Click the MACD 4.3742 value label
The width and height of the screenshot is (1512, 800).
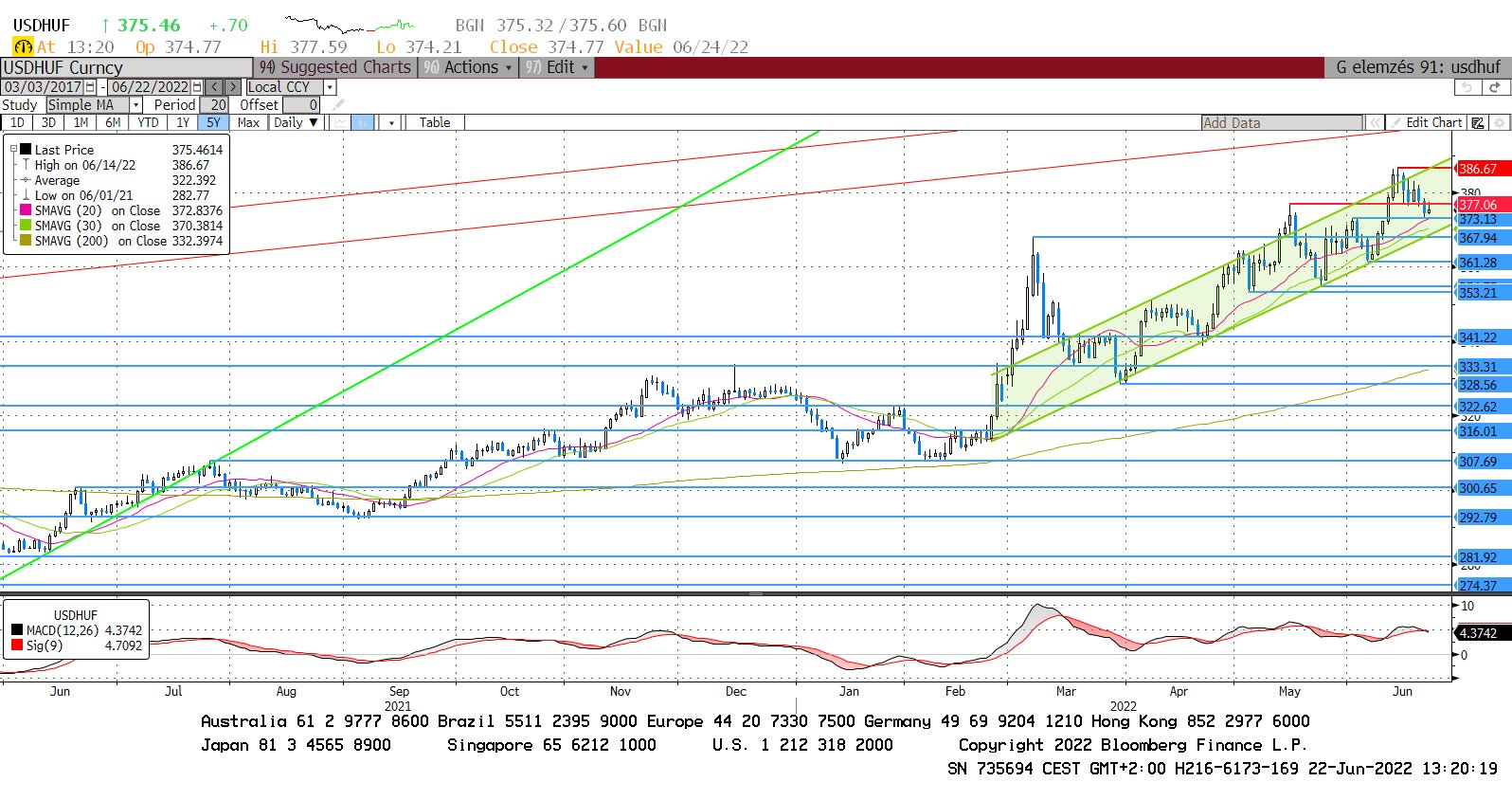[1481, 633]
